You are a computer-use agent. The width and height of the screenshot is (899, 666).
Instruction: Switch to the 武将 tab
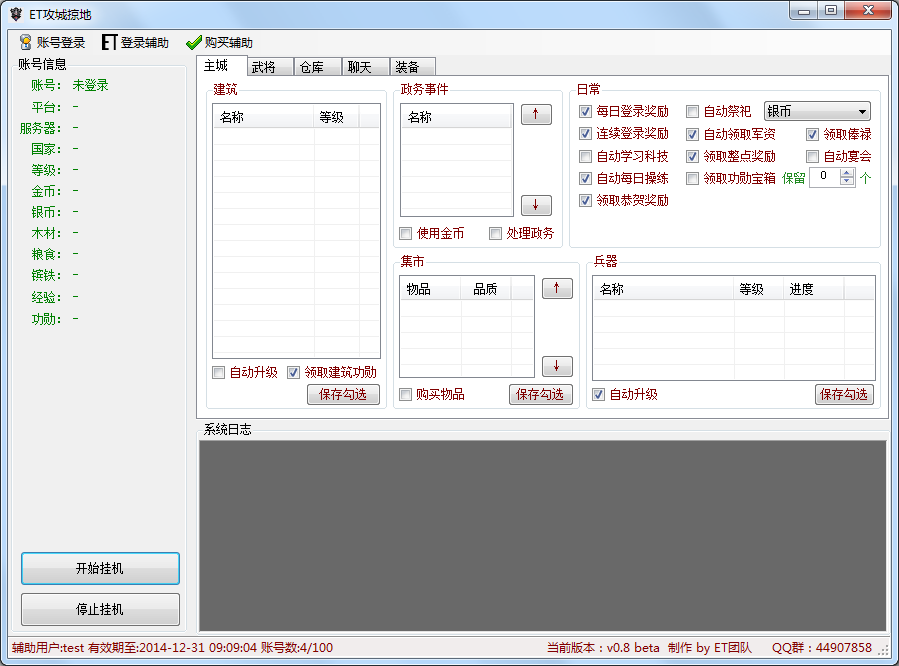tap(271, 67)
